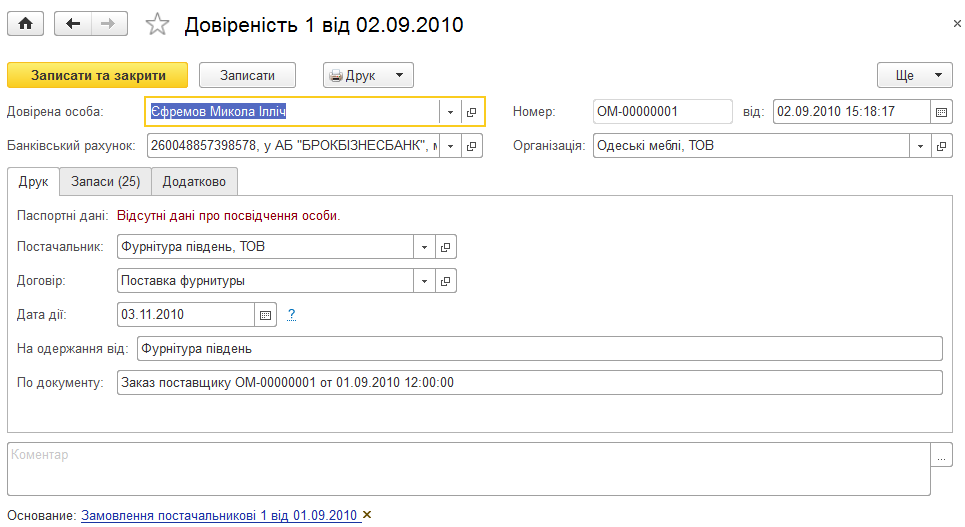Switch to the Запаси (25) tab
This screenshot has width=965, height=527.
(x=105, y=182)
